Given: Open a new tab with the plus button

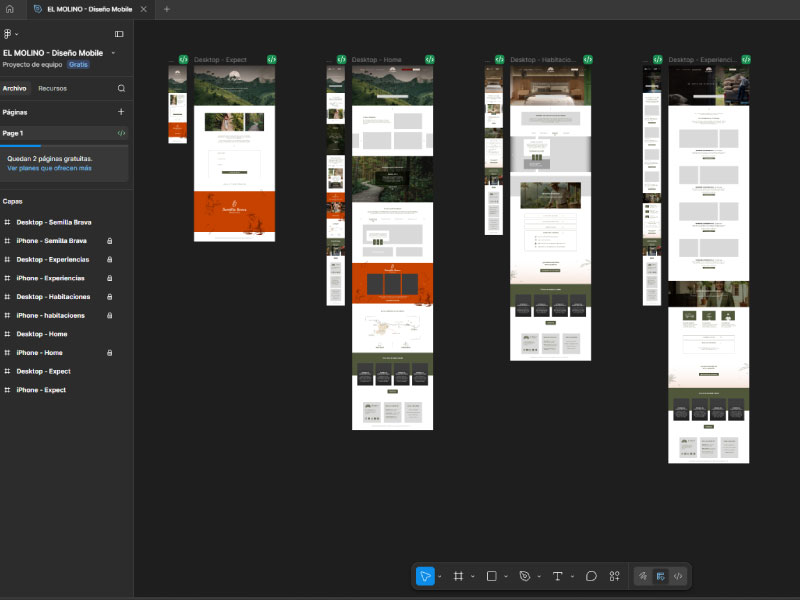Looking at the screenshot, I should tap(166, 9).
